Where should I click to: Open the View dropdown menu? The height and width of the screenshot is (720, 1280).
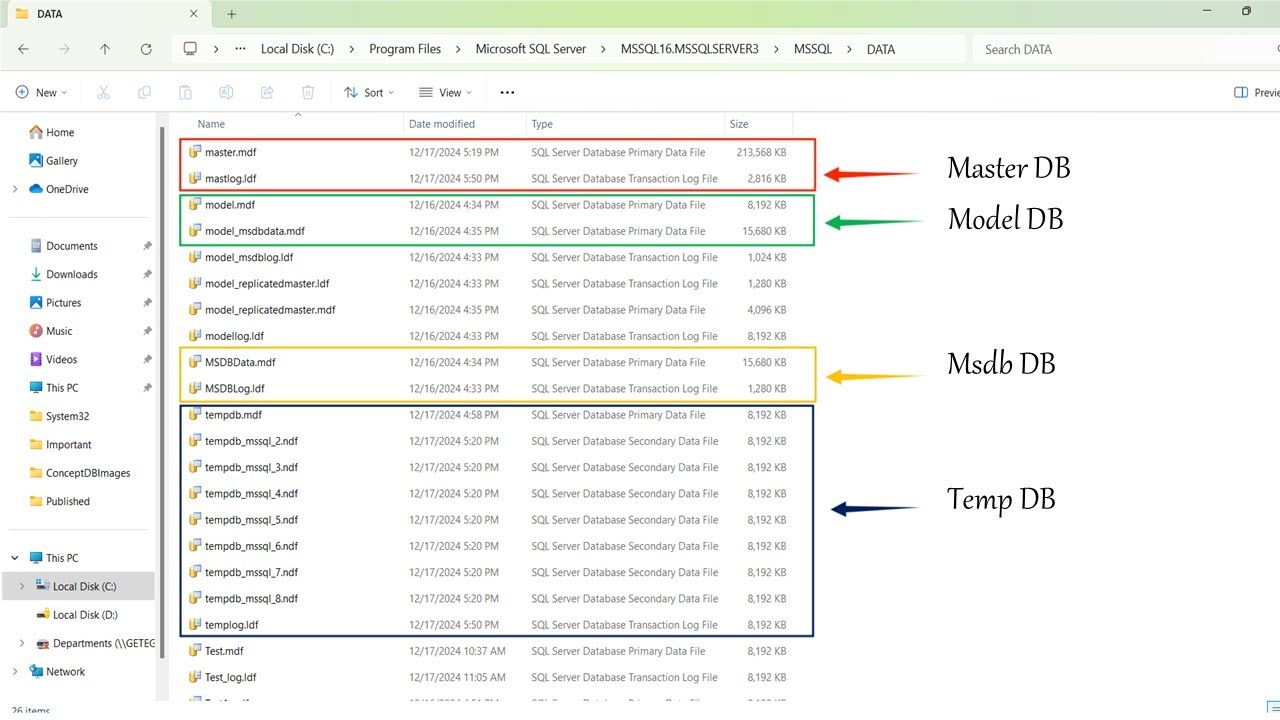[x=446, y=92]
